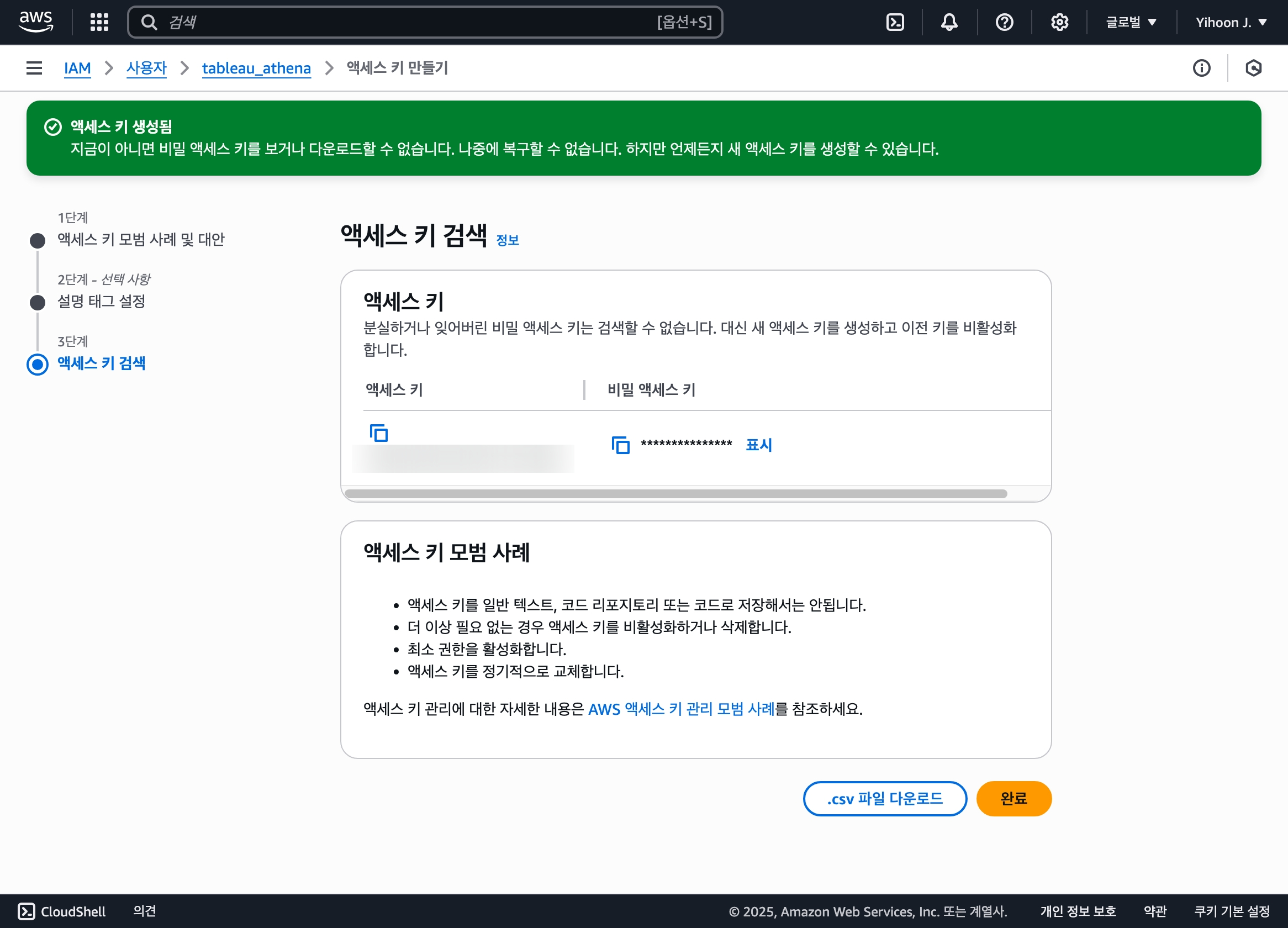Expand the 글로벌 region dropdown
The height and width of the screenshot is (928, 1288).
coord(1131,22)
